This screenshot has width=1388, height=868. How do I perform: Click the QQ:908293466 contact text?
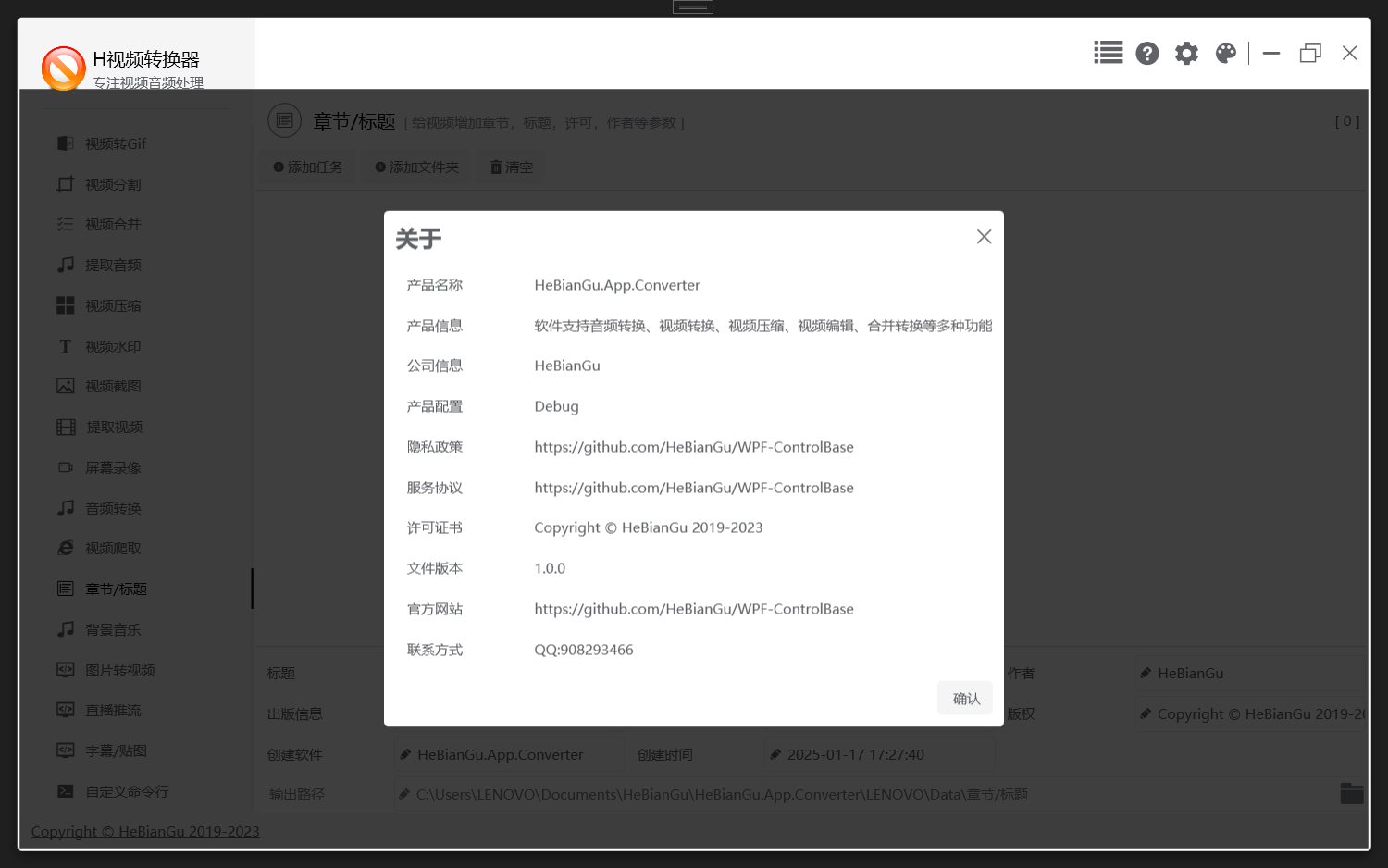584,650
